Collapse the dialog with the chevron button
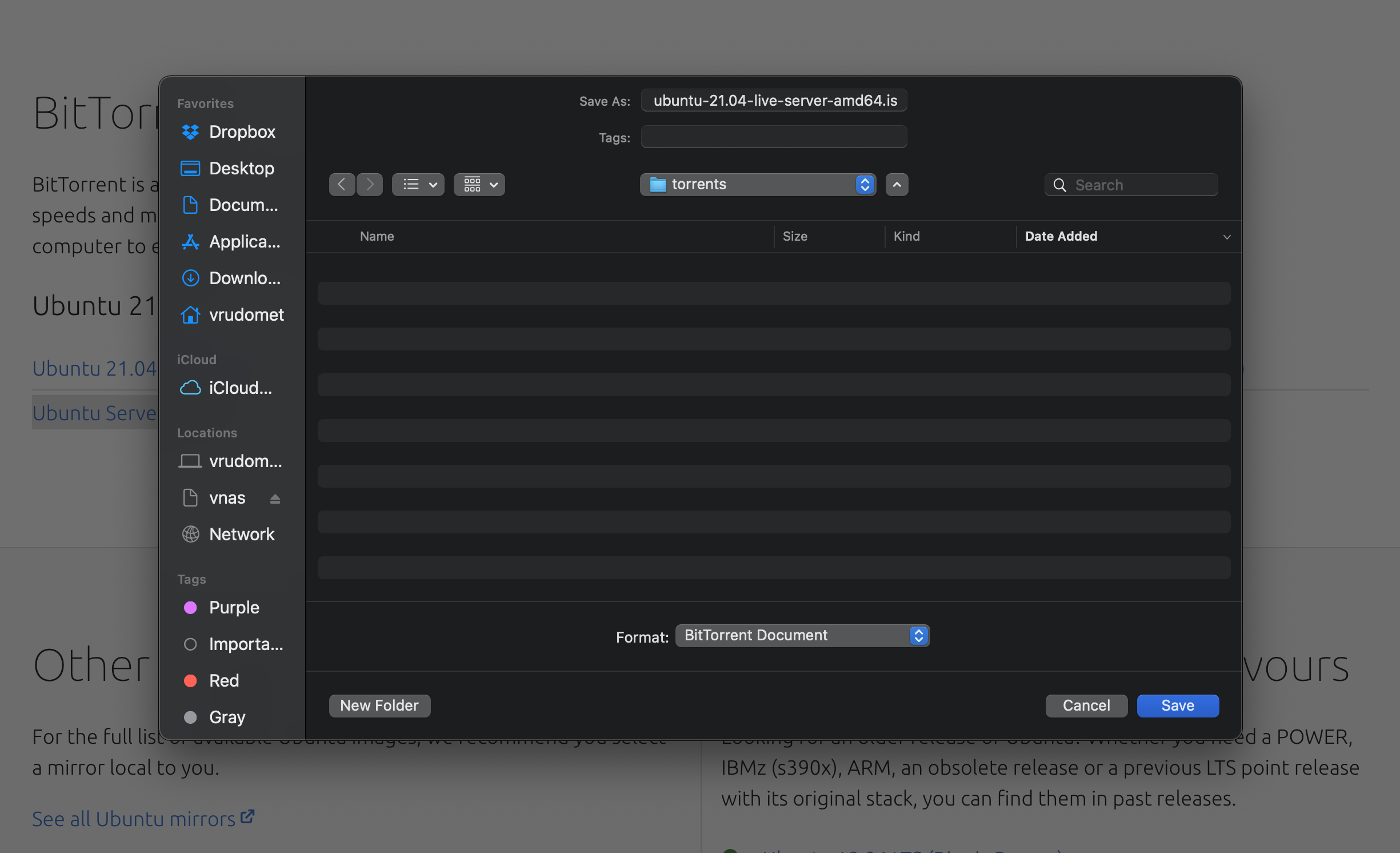This screenshot has height=853, width=1400. (x=897, y=185)
